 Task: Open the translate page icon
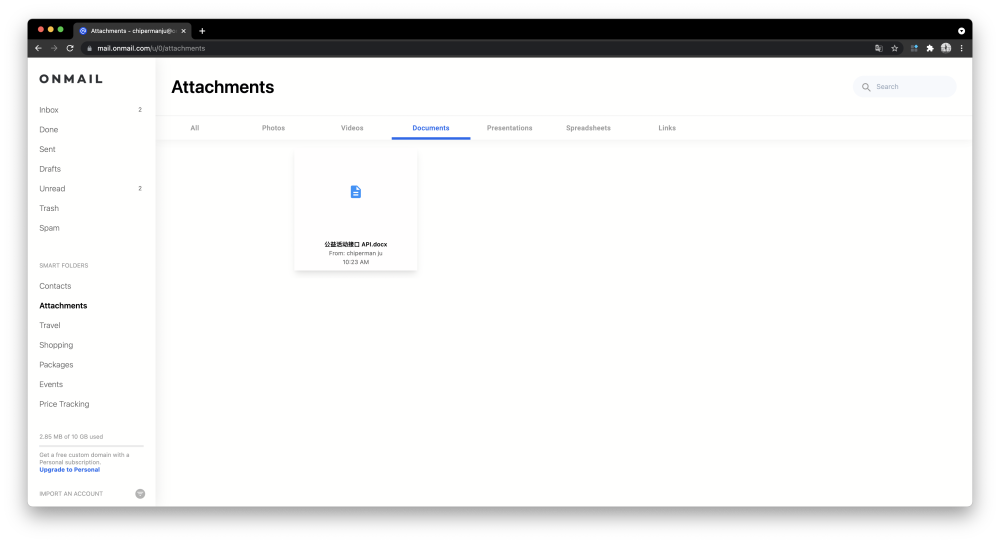click(x=879, y=48)
